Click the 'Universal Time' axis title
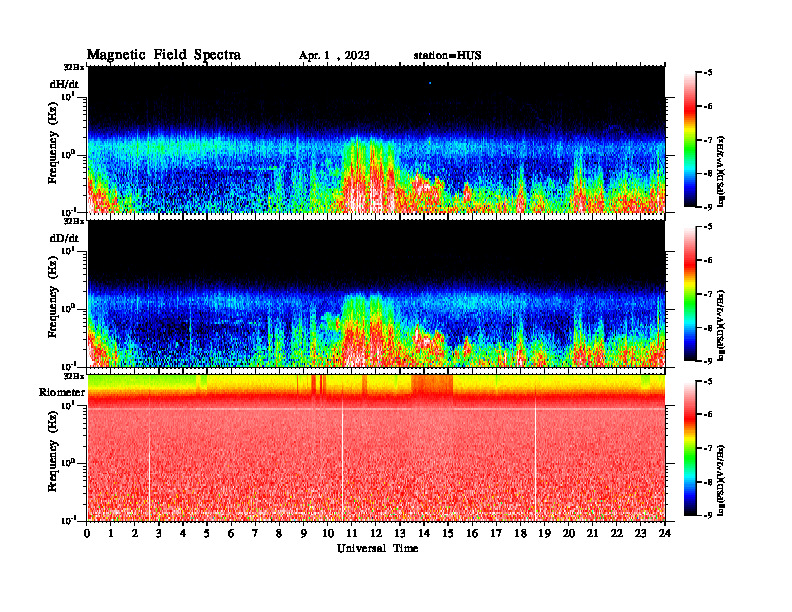 (x=377, y=548)
